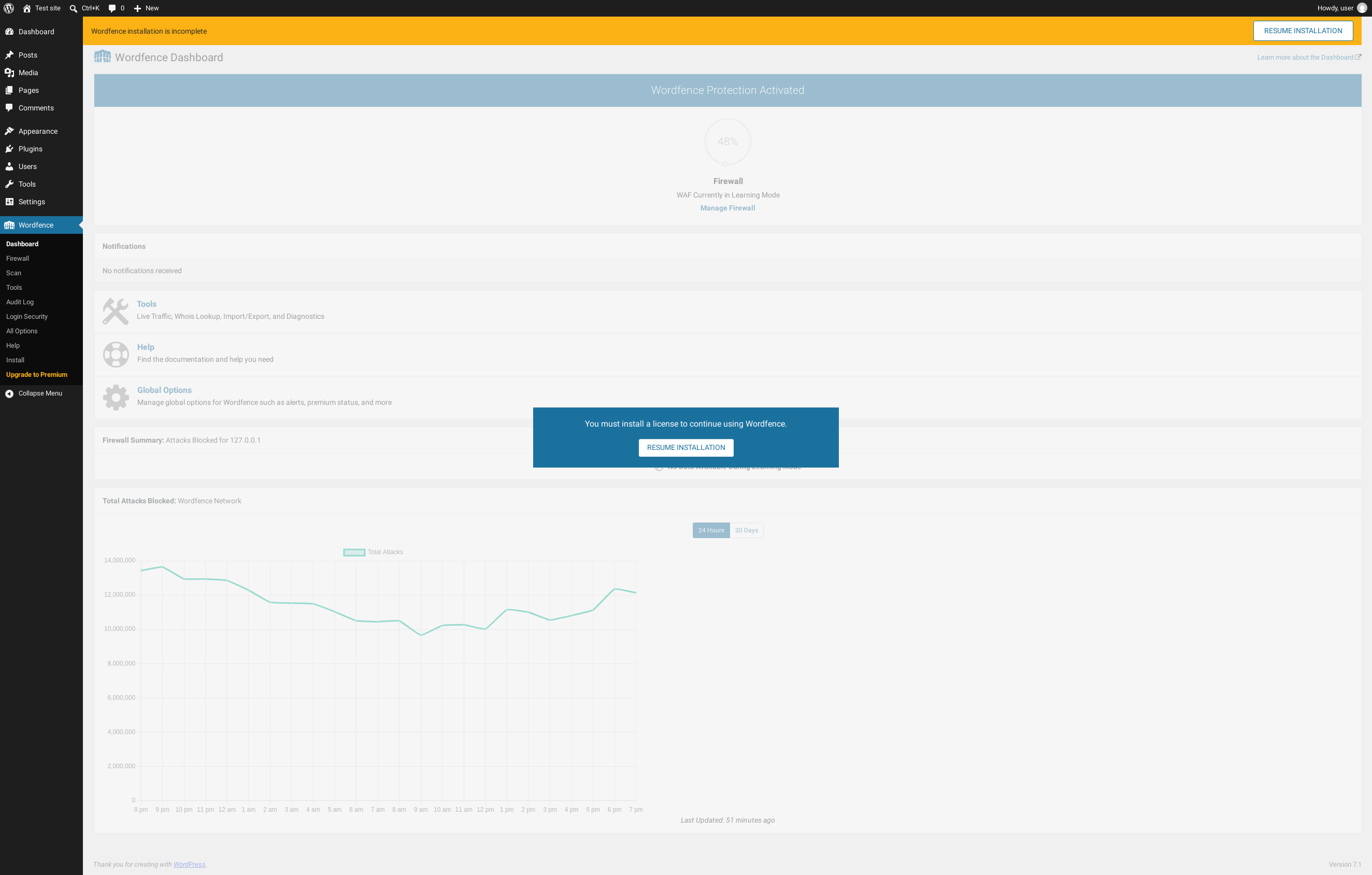1372x875 pixels.
Task: Click the Posts pushpin icon
Action: 9,55
